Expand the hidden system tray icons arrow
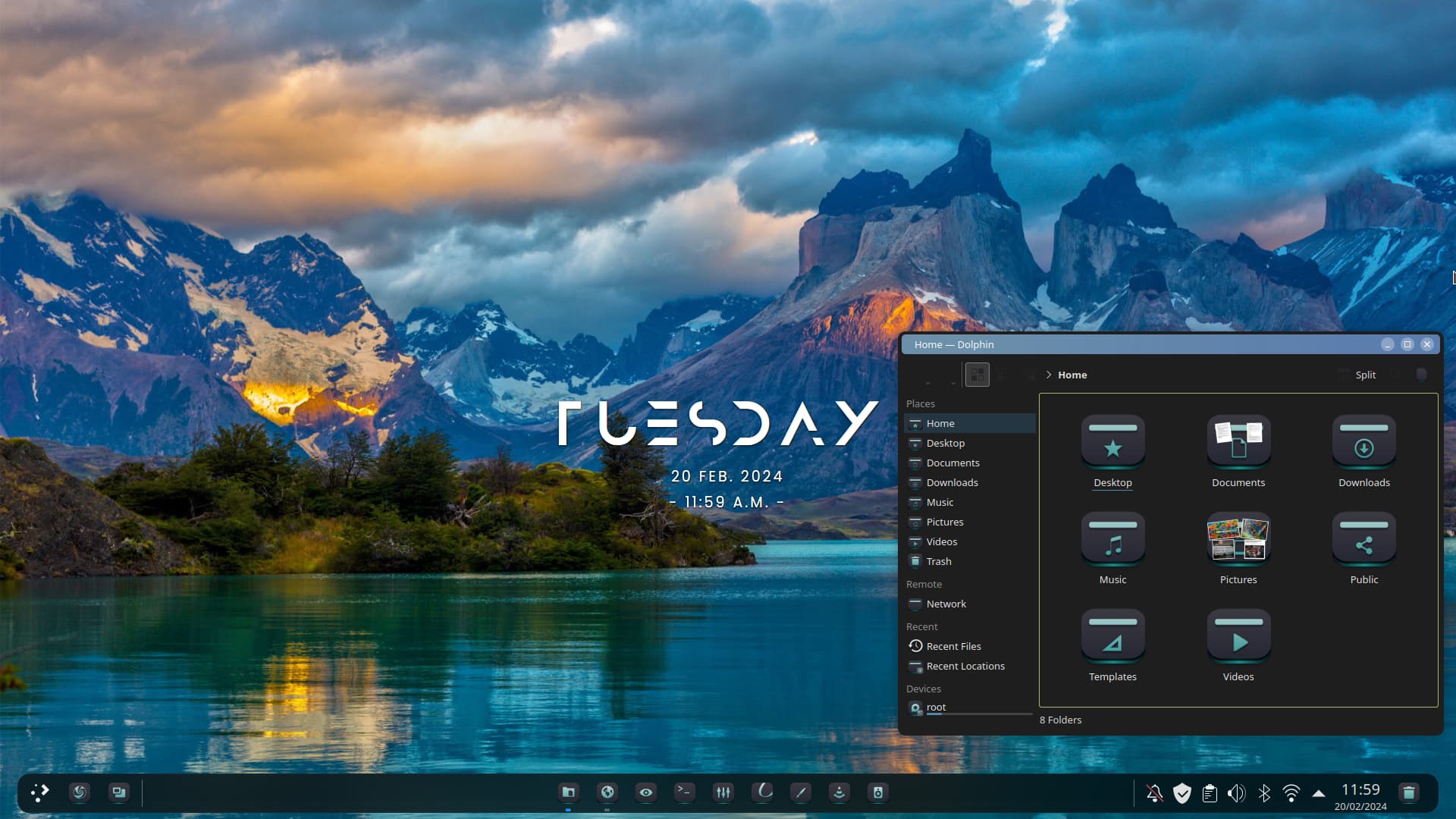1456x819 pixels. pyautogui.click(x=1319, y=793)
